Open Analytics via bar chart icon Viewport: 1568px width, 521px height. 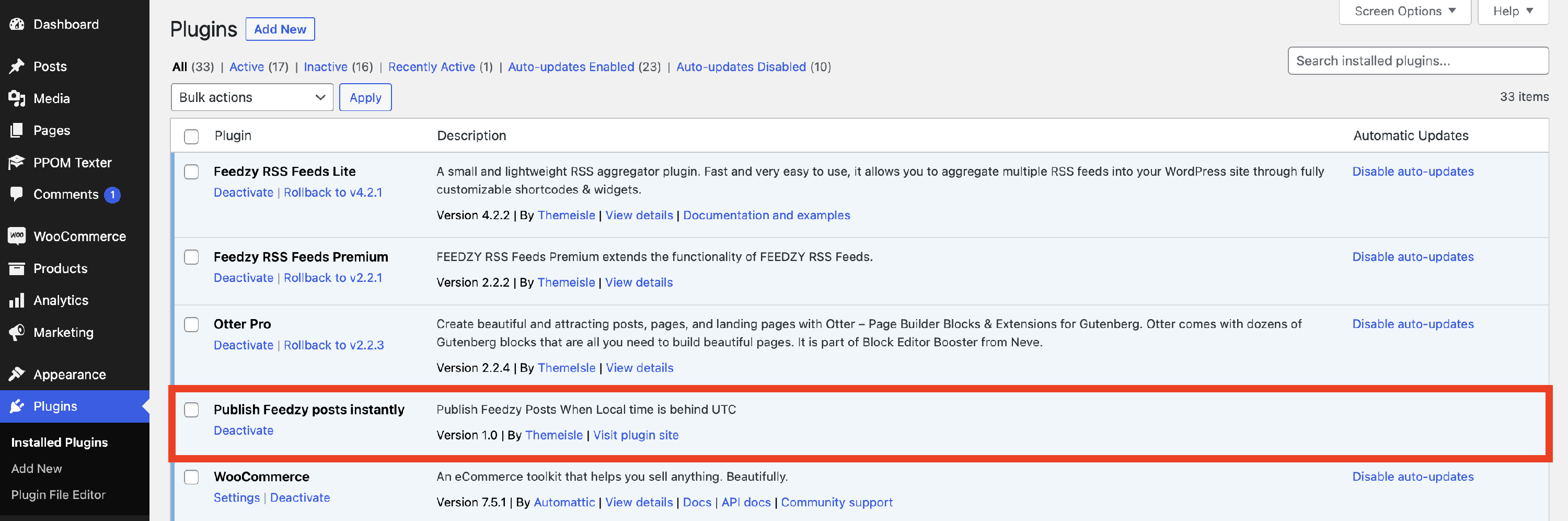click(x=16, y=300)
